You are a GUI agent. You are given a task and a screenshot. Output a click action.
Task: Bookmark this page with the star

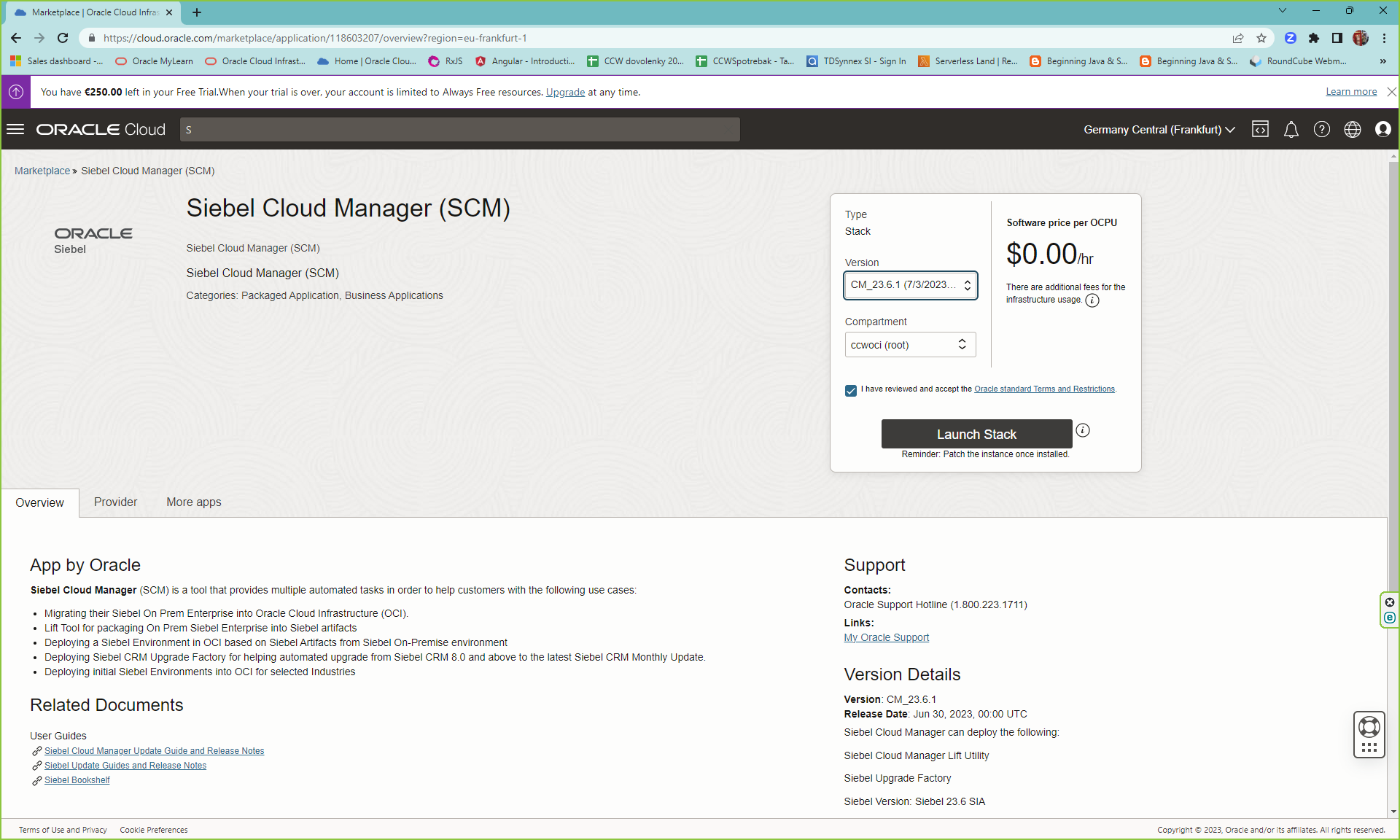click(x=1261, y=38)
